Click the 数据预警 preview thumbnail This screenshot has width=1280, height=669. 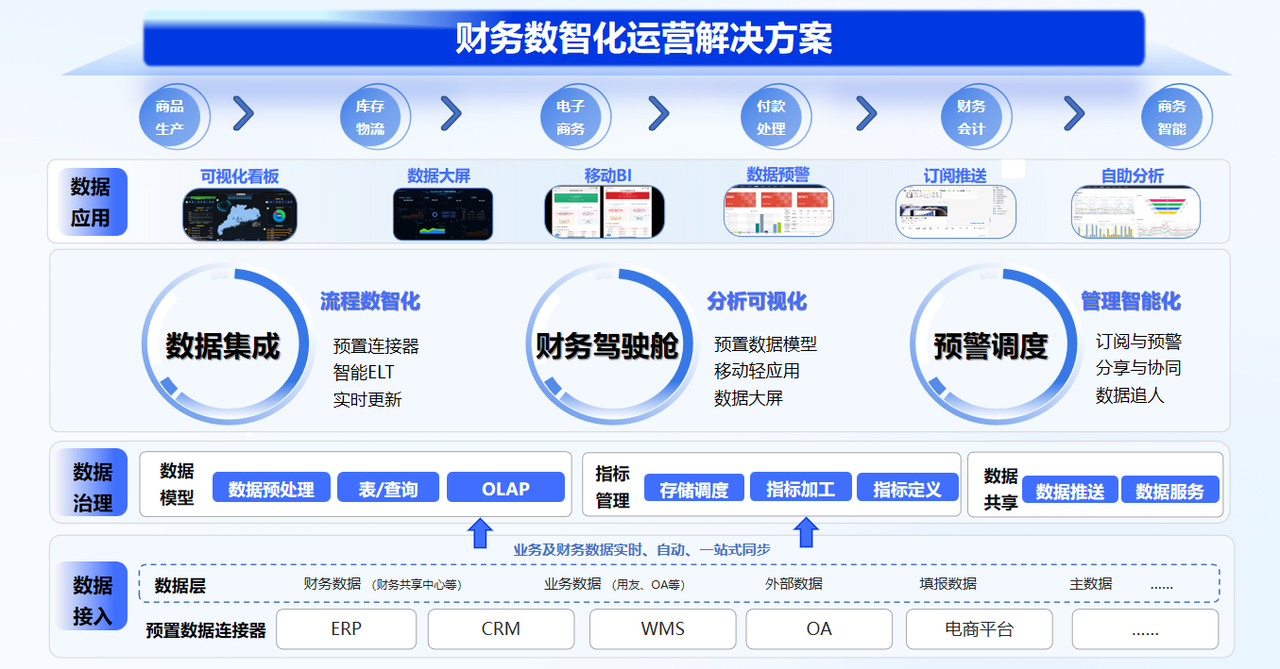tap(777, 211)
